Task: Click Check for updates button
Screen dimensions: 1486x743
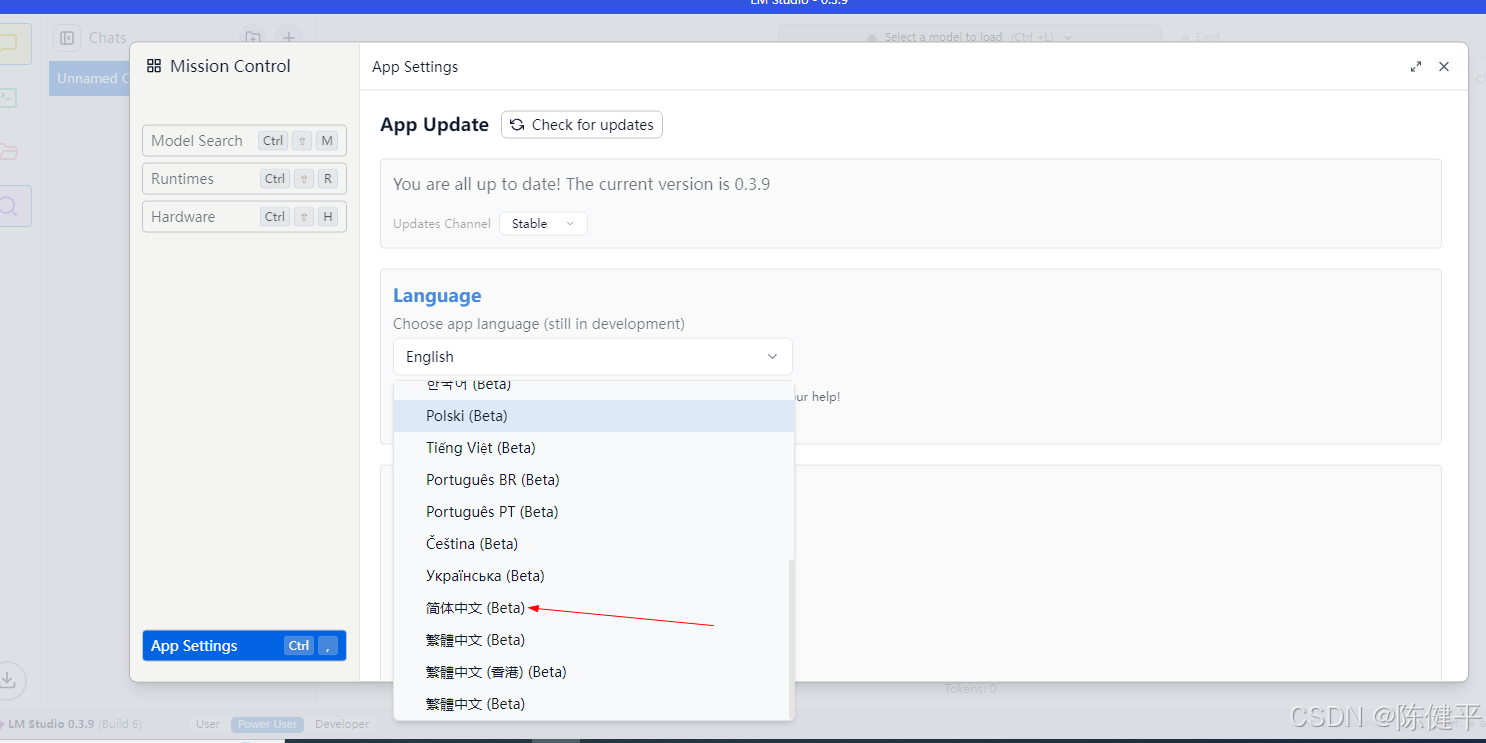Action: 582,125
